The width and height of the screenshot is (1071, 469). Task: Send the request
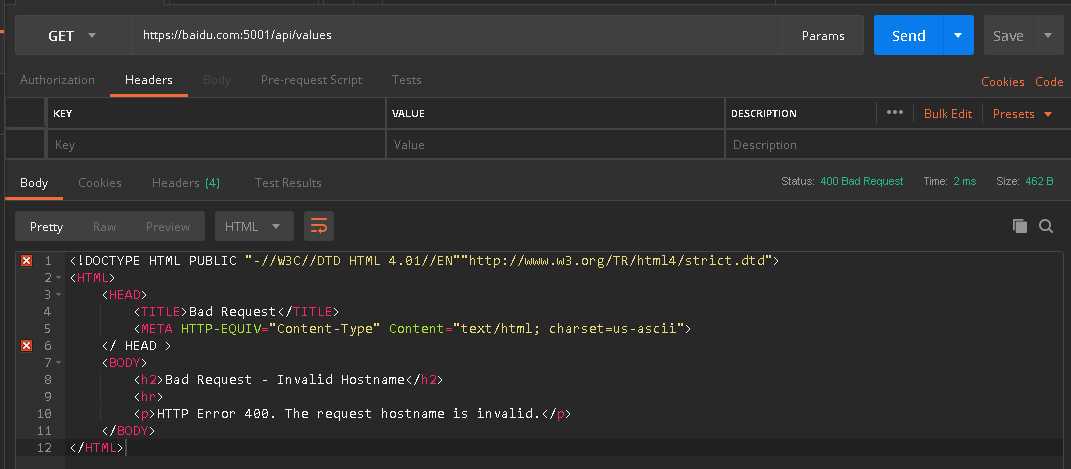click(x=908, y=35)
